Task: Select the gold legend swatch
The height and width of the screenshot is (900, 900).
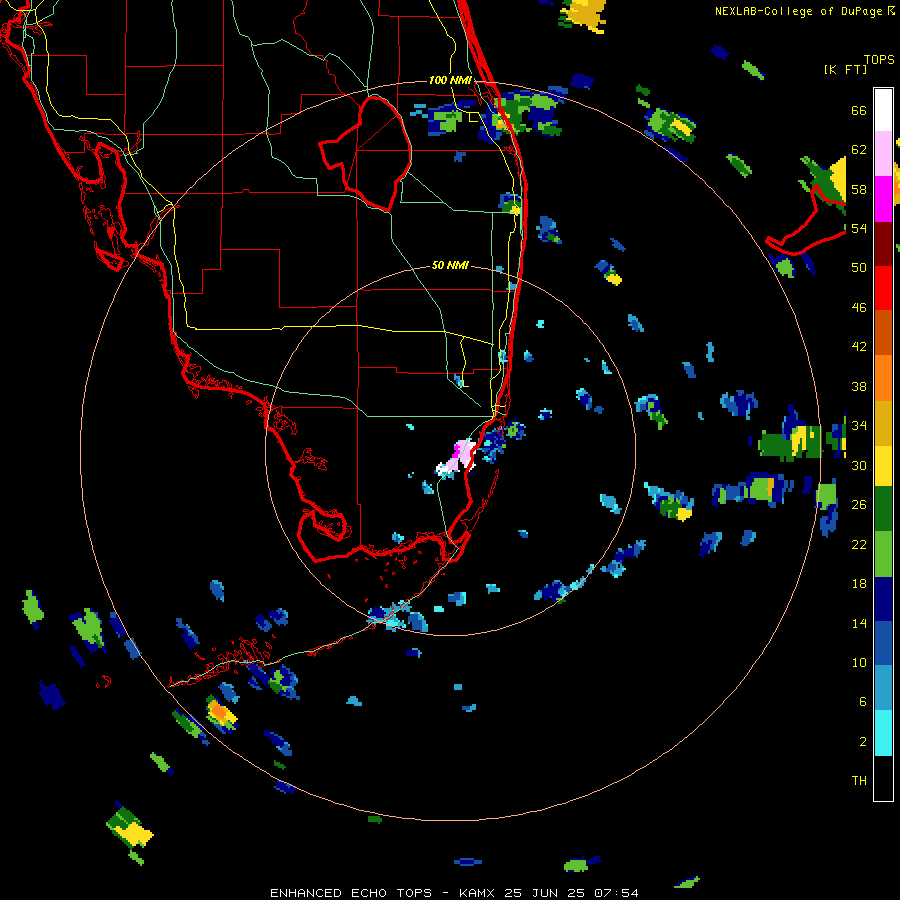Action: coord(883,423)
